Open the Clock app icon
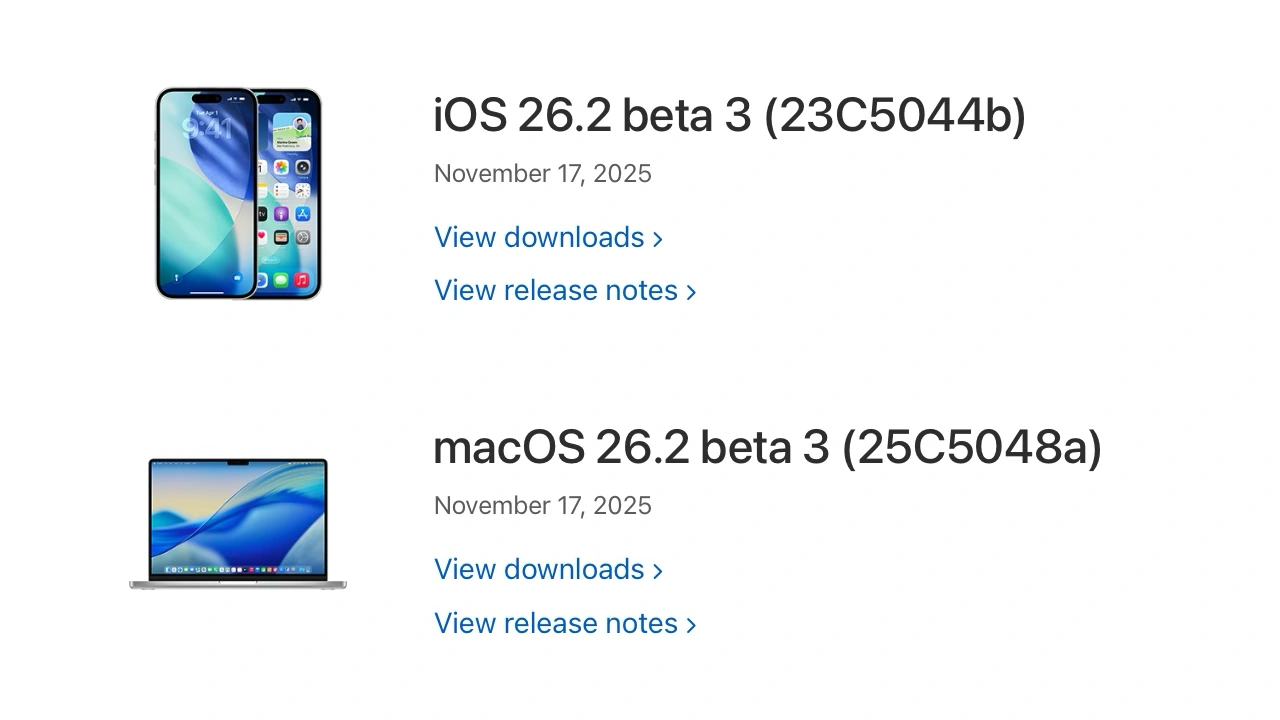 point(302,191)
